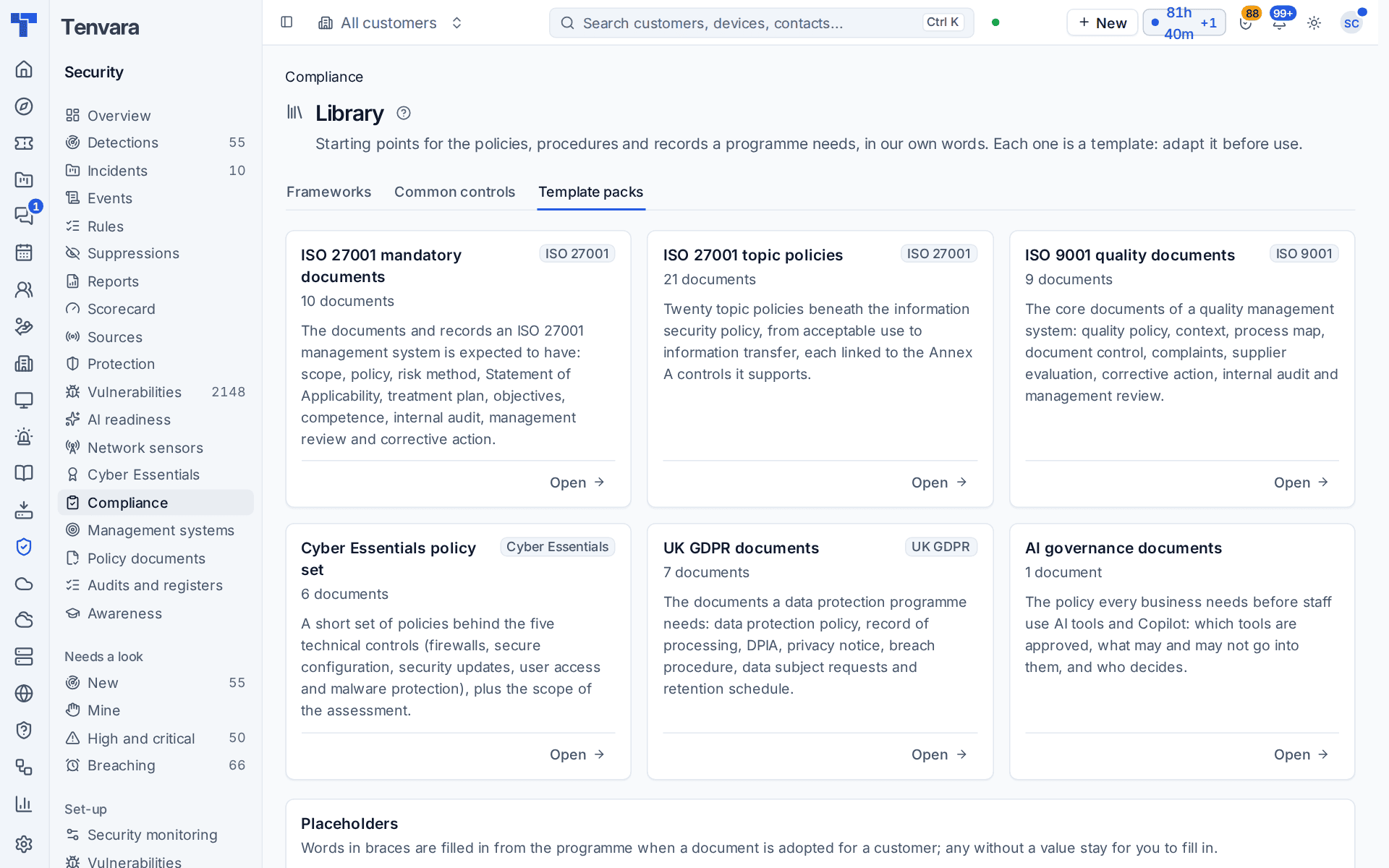Collapse the sidebar with the panel toggle
Screen dimensions: 1389x868
point(286,22)
